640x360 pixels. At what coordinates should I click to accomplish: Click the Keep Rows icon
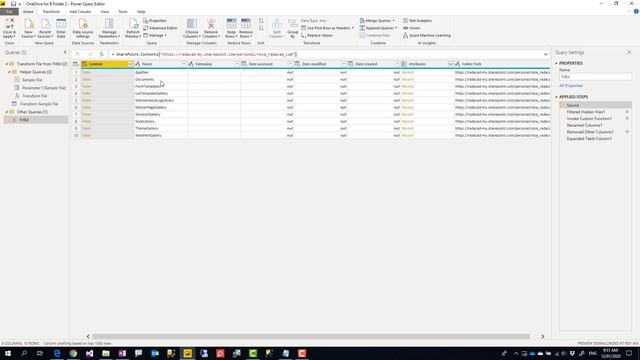tap(231, 24)
